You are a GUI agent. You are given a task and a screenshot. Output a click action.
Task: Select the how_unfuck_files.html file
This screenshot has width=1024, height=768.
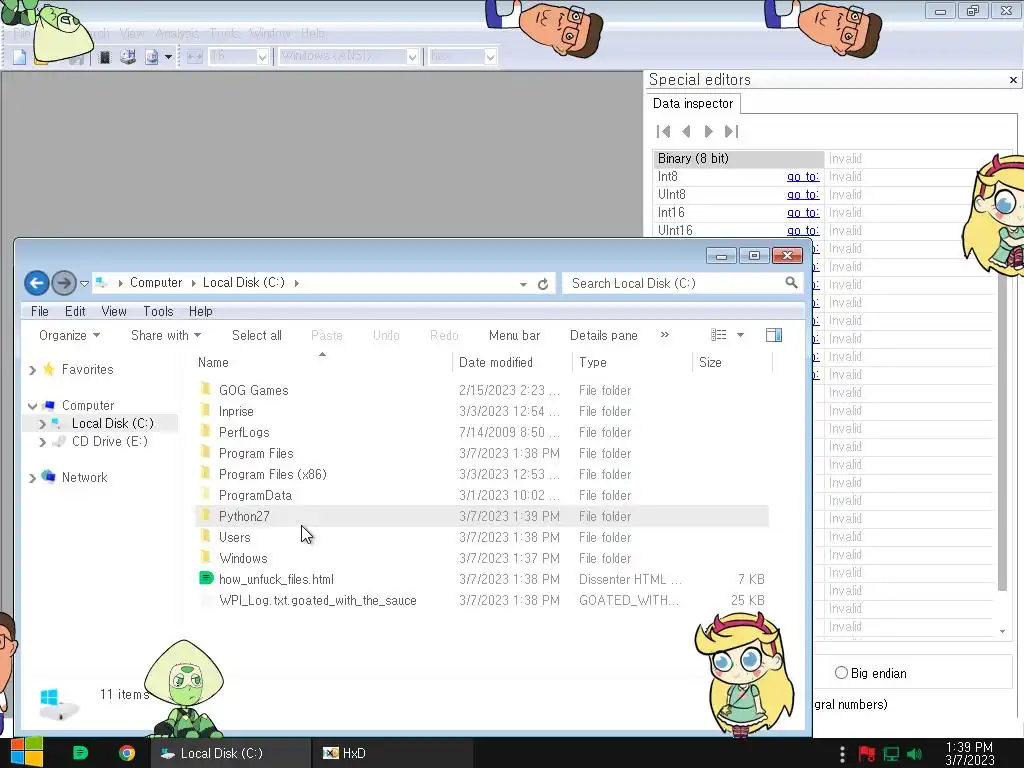click(276, 579)
